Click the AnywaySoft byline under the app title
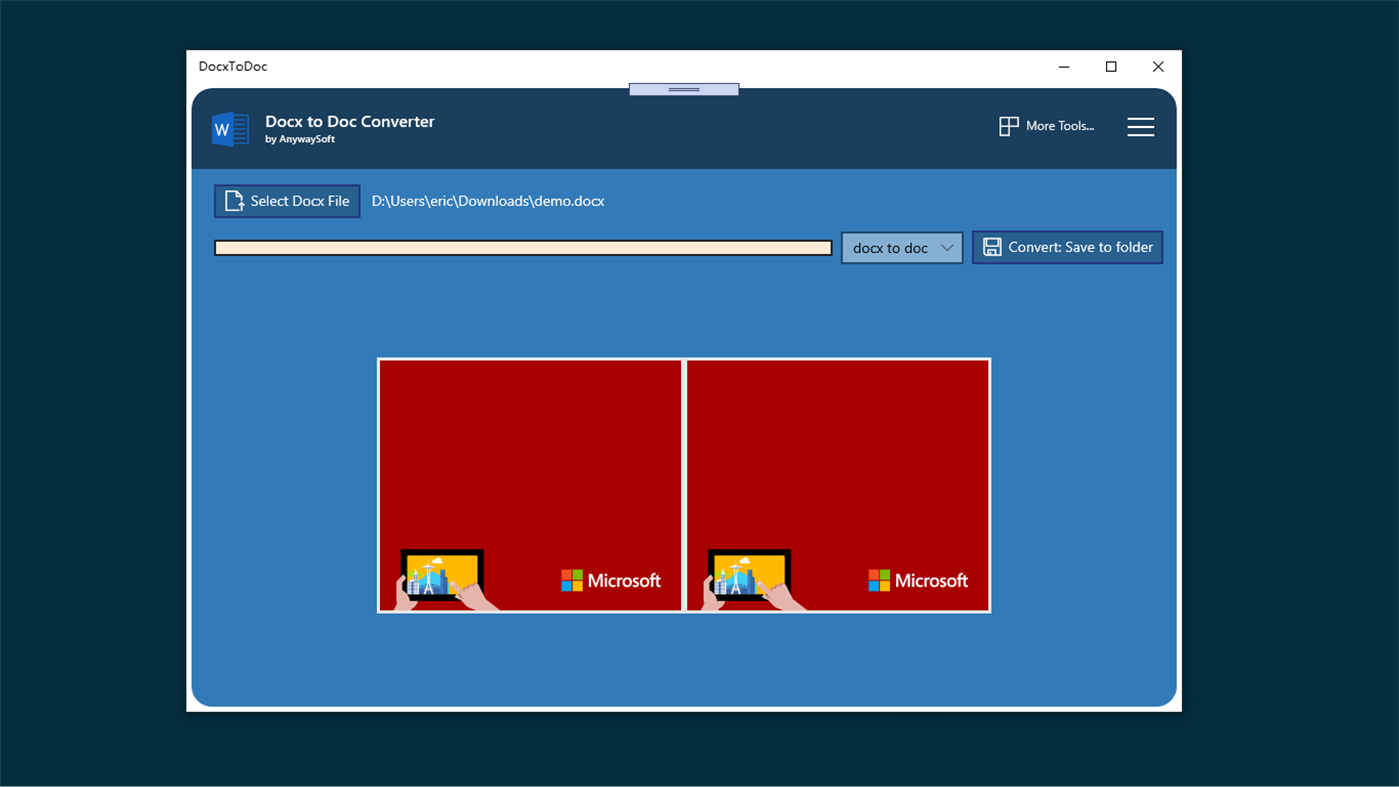The height and width of the screenshot is (787, 1399). pos(302,139)
